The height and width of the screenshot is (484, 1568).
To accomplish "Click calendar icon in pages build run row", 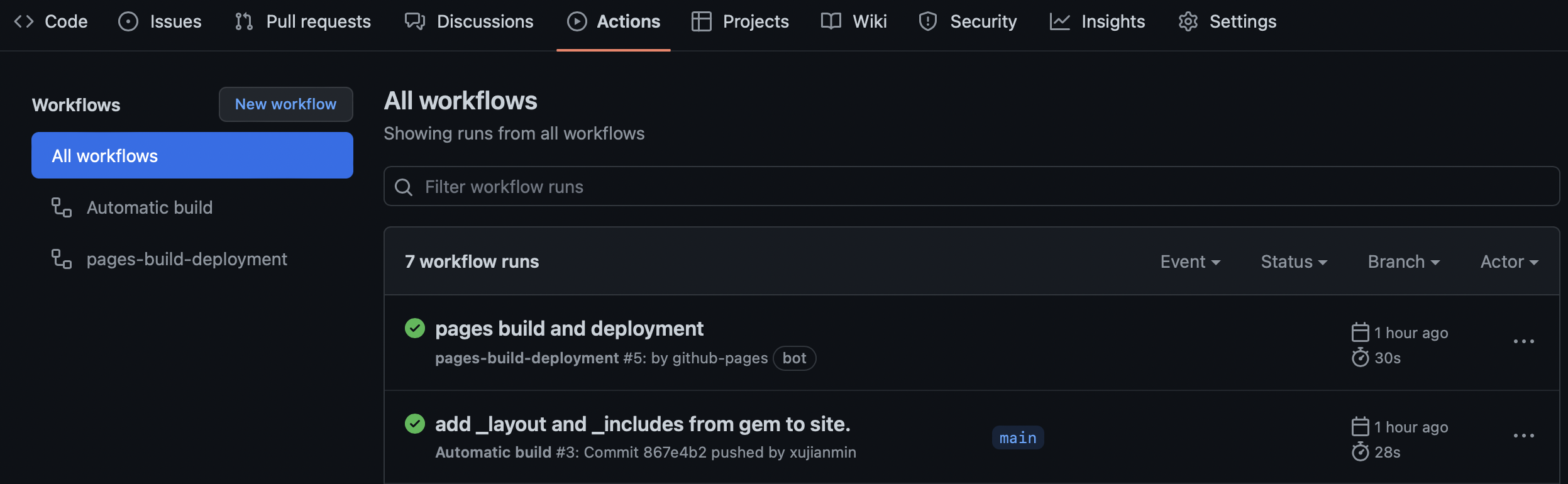I will pyautogui.click(x=1360, y=332).
